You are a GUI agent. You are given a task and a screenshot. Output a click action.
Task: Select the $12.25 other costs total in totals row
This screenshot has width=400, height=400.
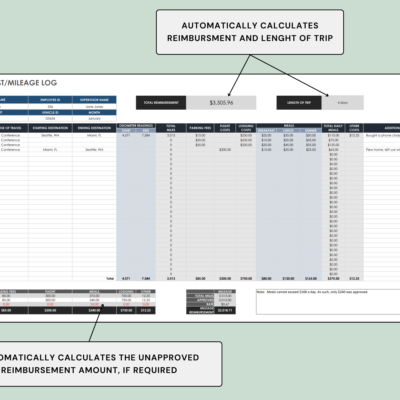[x=354, y=278]
